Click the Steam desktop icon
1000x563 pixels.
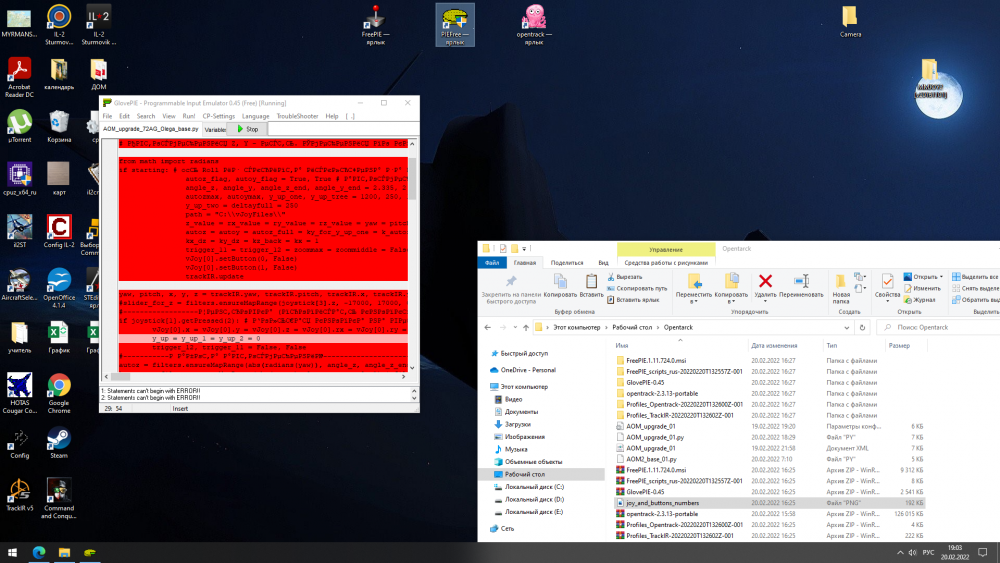[x=59, y=438]
